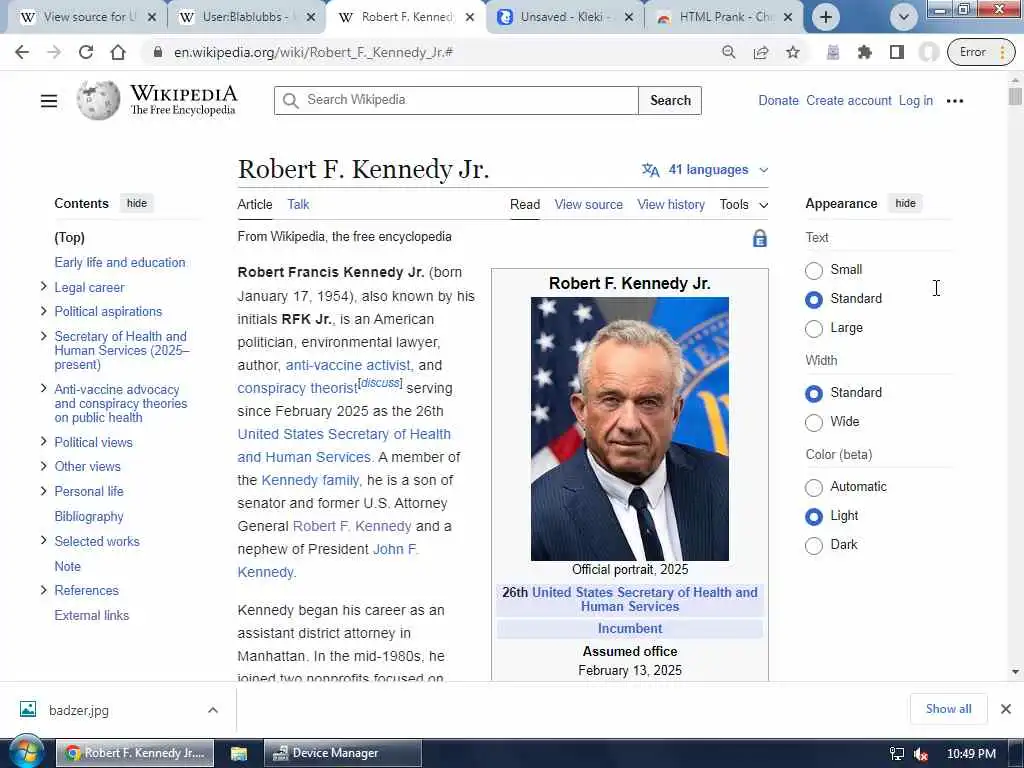
Task: Click the profile avatar icon
Action: 928,52
